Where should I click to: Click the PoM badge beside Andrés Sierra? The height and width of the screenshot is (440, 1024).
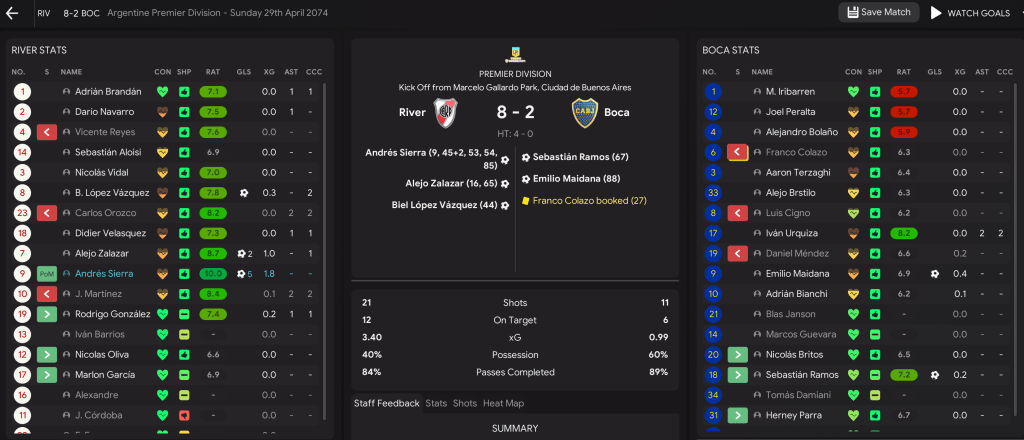[47, 273]
